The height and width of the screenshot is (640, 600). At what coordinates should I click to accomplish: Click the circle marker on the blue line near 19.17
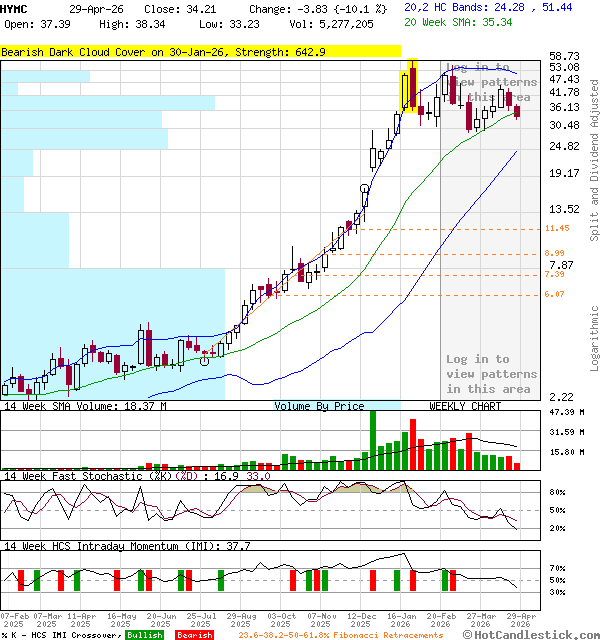pyautogui.click(x=365, y=189)
